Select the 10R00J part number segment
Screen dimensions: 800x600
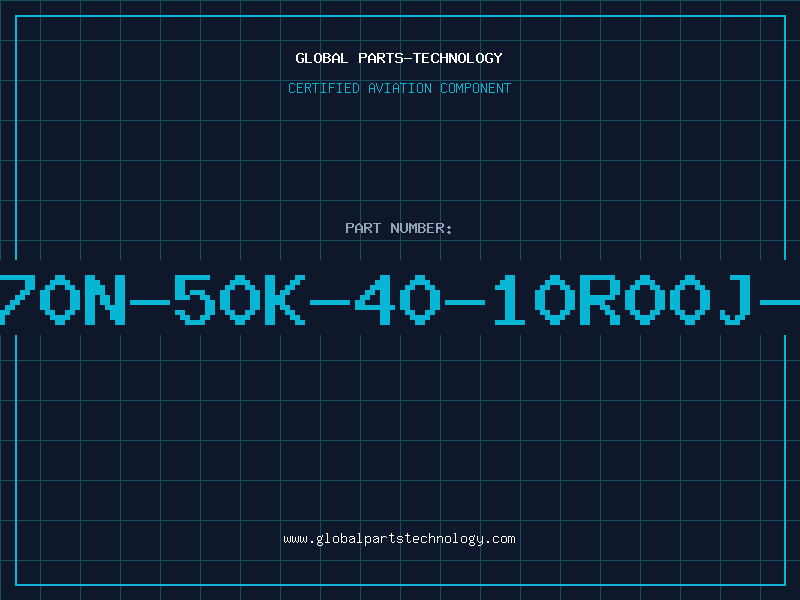point(623,300)
